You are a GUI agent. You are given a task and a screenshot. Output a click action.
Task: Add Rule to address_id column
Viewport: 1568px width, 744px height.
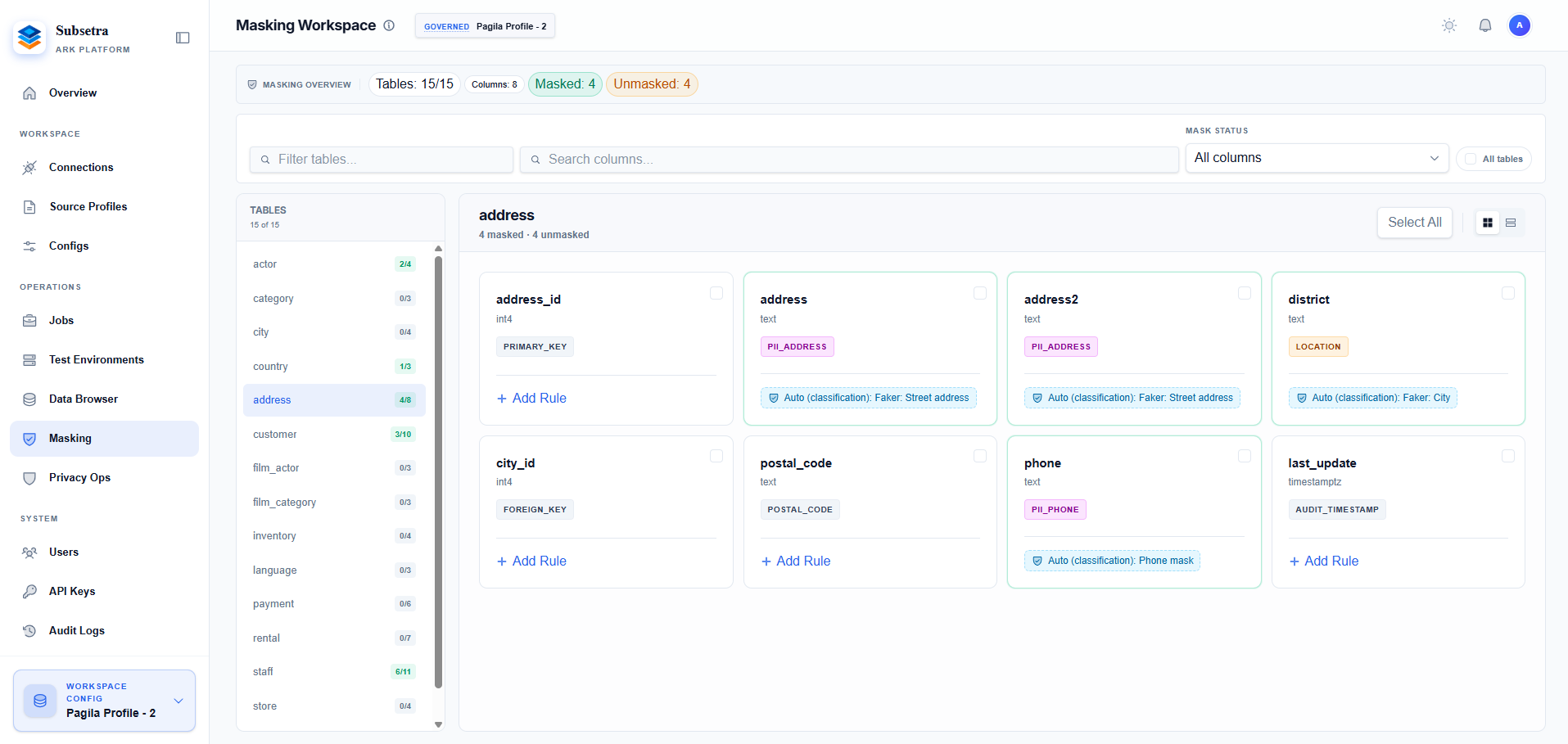point(531,399)
